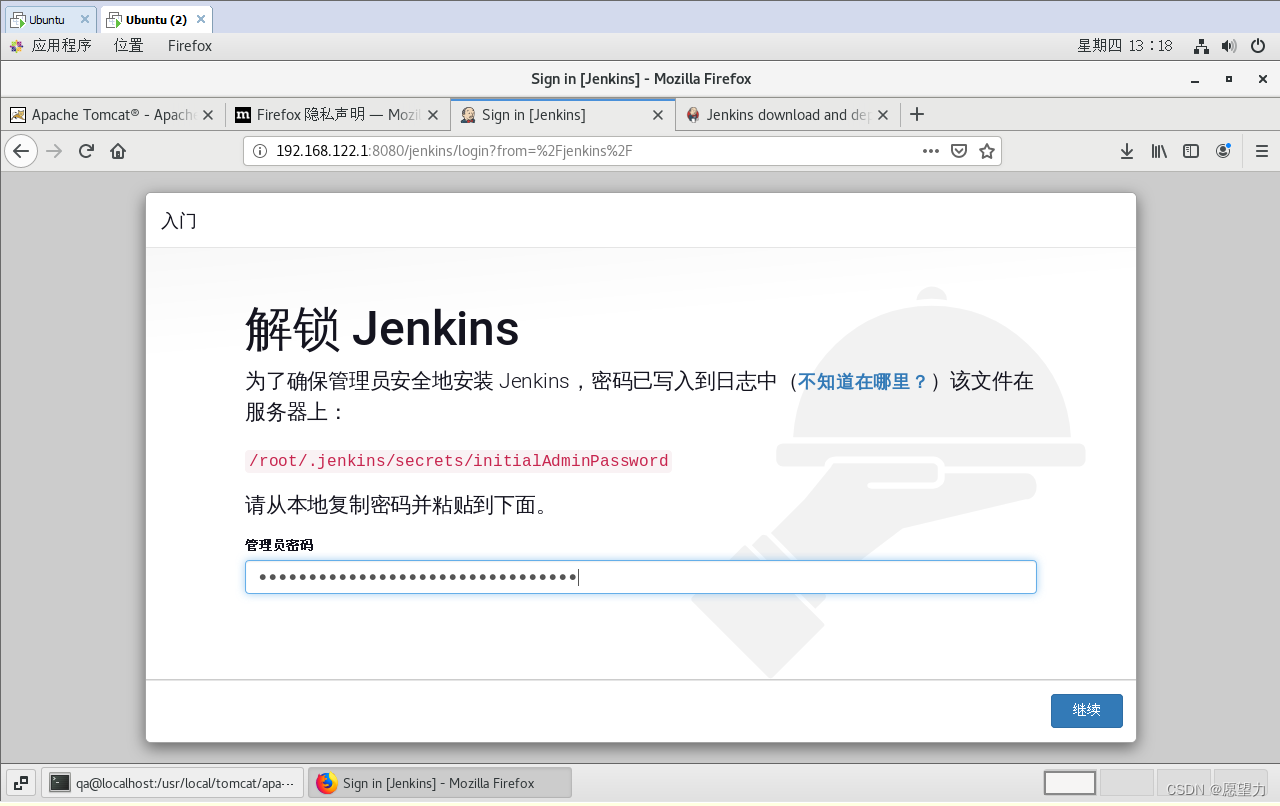Open the 位置 menu

coord(128,45)
